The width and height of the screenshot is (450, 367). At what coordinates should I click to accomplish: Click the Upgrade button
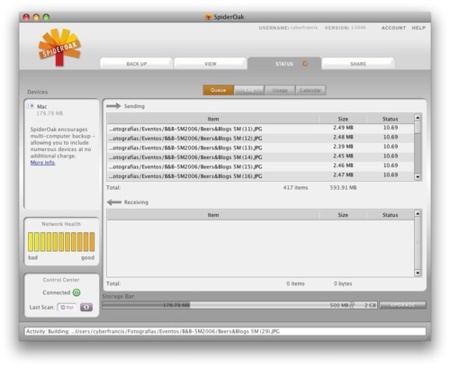(x=403, y=305)
